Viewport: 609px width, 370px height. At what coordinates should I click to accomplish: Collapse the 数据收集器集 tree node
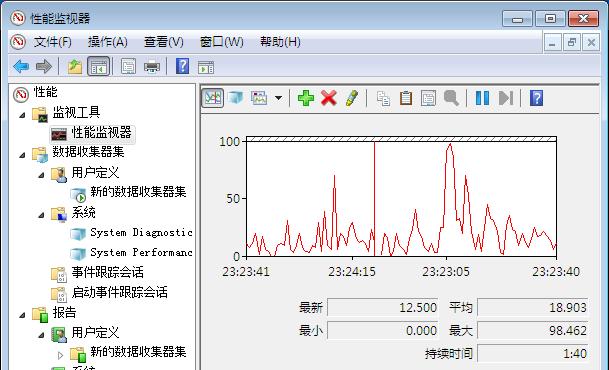click(x=23, y=155)
